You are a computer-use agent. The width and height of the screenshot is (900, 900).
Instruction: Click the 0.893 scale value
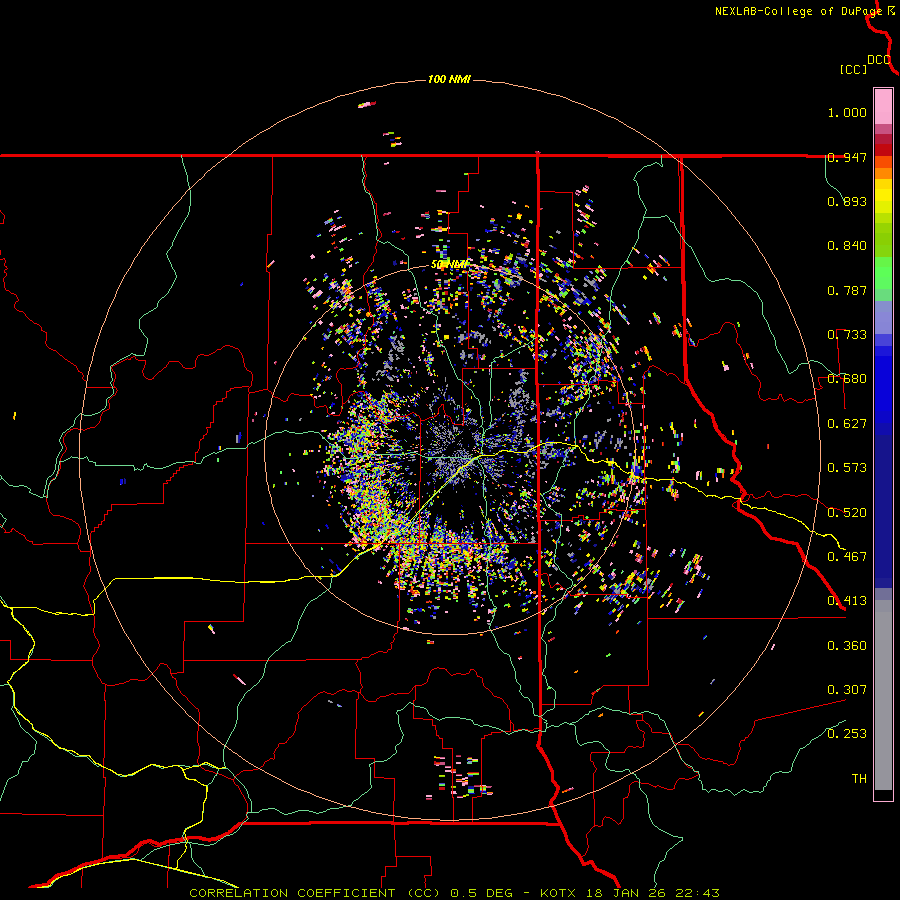click(847, 201)
